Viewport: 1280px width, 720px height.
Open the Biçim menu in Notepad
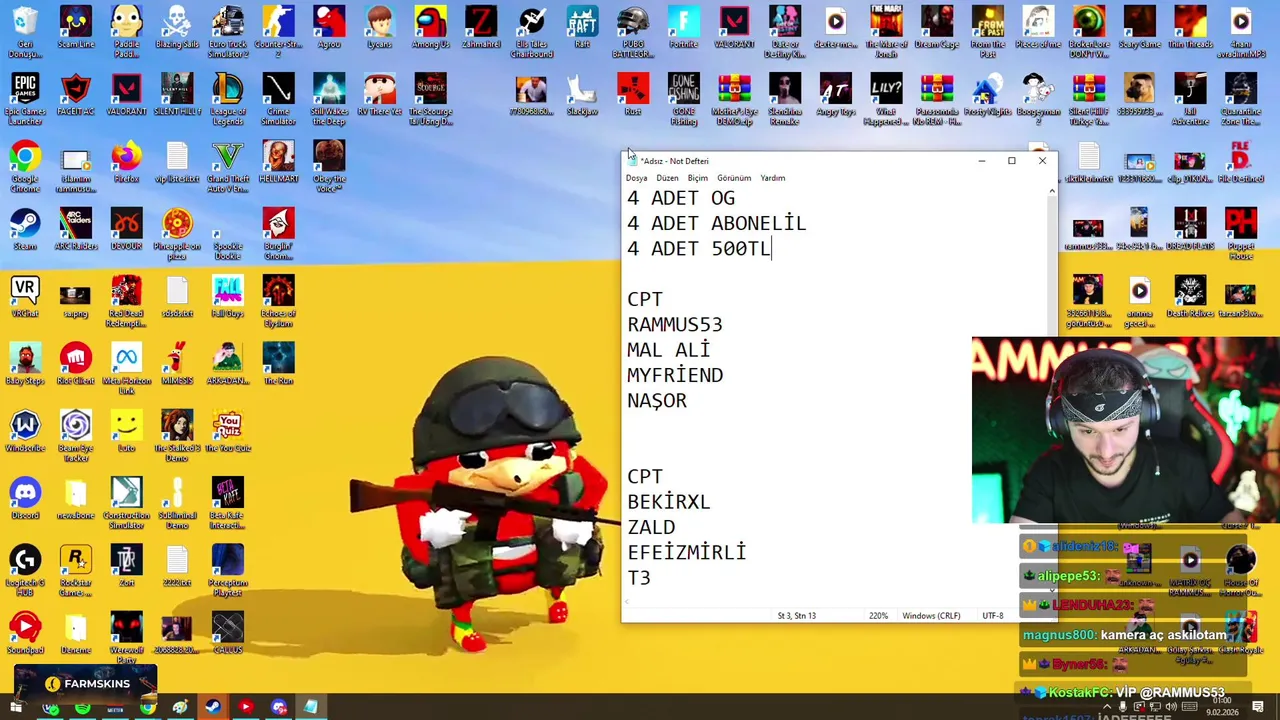tap(698, 178)
